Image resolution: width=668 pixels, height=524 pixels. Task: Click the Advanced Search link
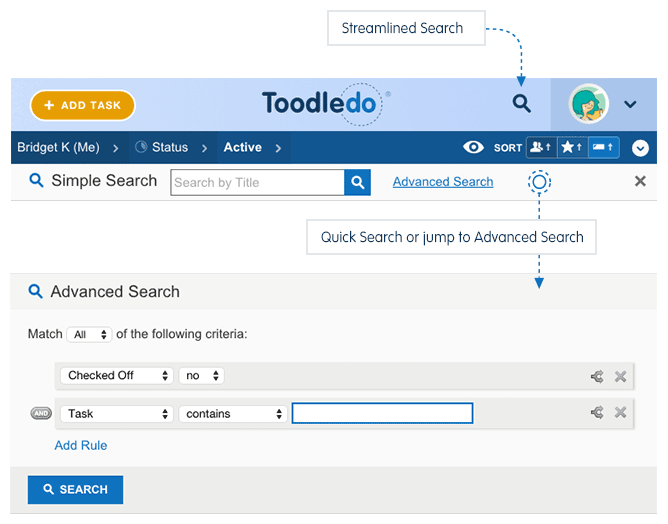pyautogui.click(x=443, y=182)
